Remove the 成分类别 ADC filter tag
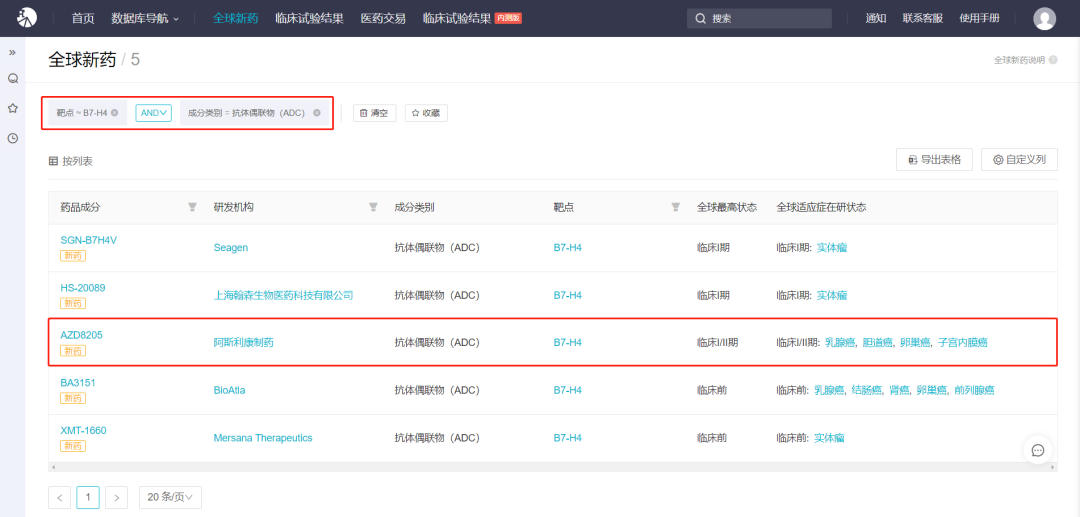 coord(317,113)
